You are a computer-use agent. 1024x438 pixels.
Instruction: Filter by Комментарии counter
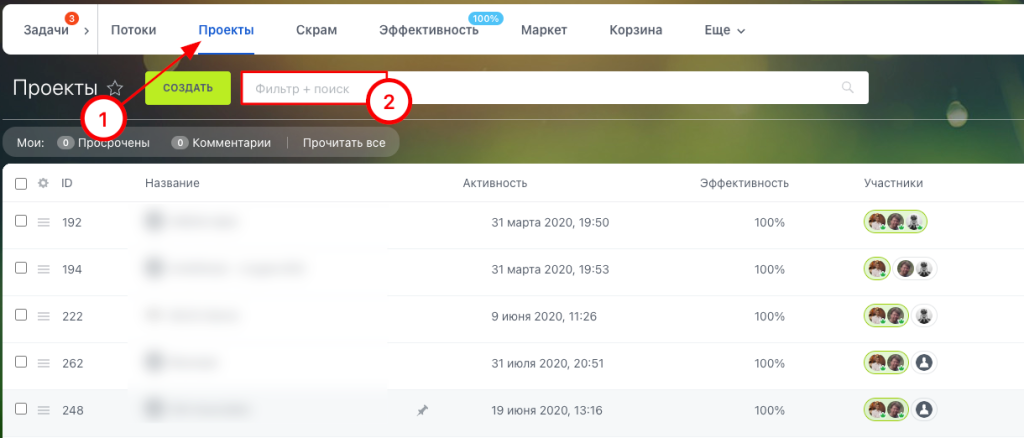point(221,142)
